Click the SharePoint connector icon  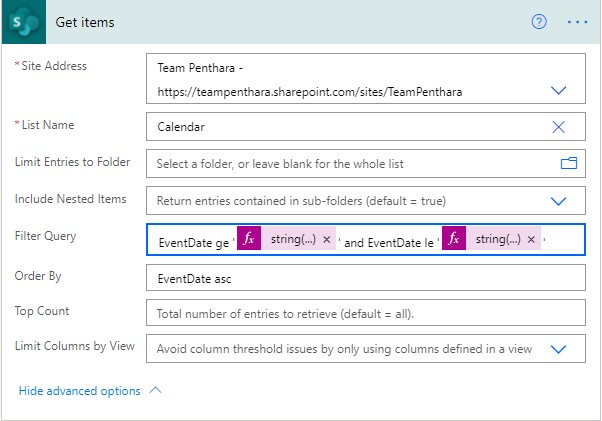24,22
